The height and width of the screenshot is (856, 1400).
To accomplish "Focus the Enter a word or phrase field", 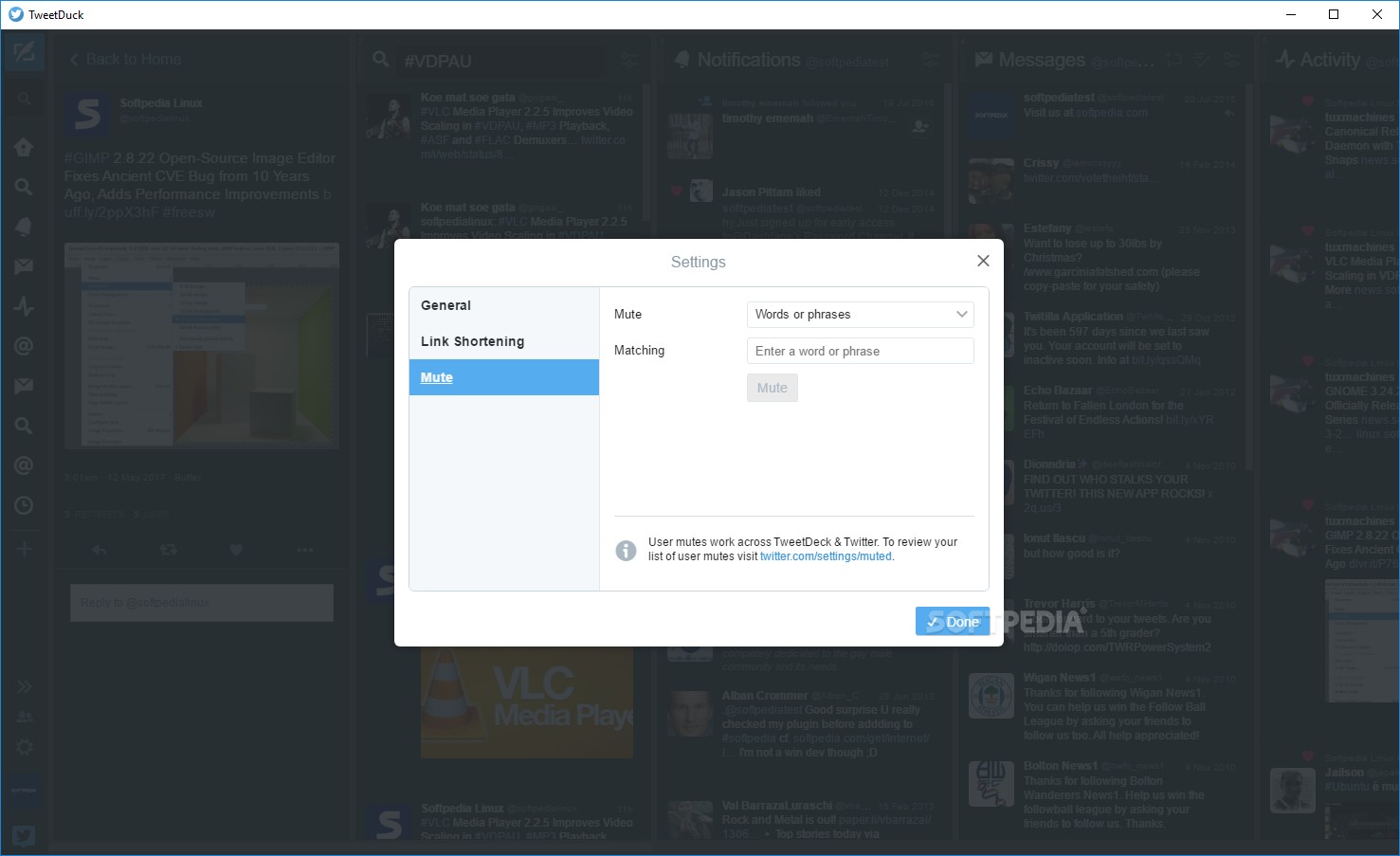I will click(x=861, y=351).
